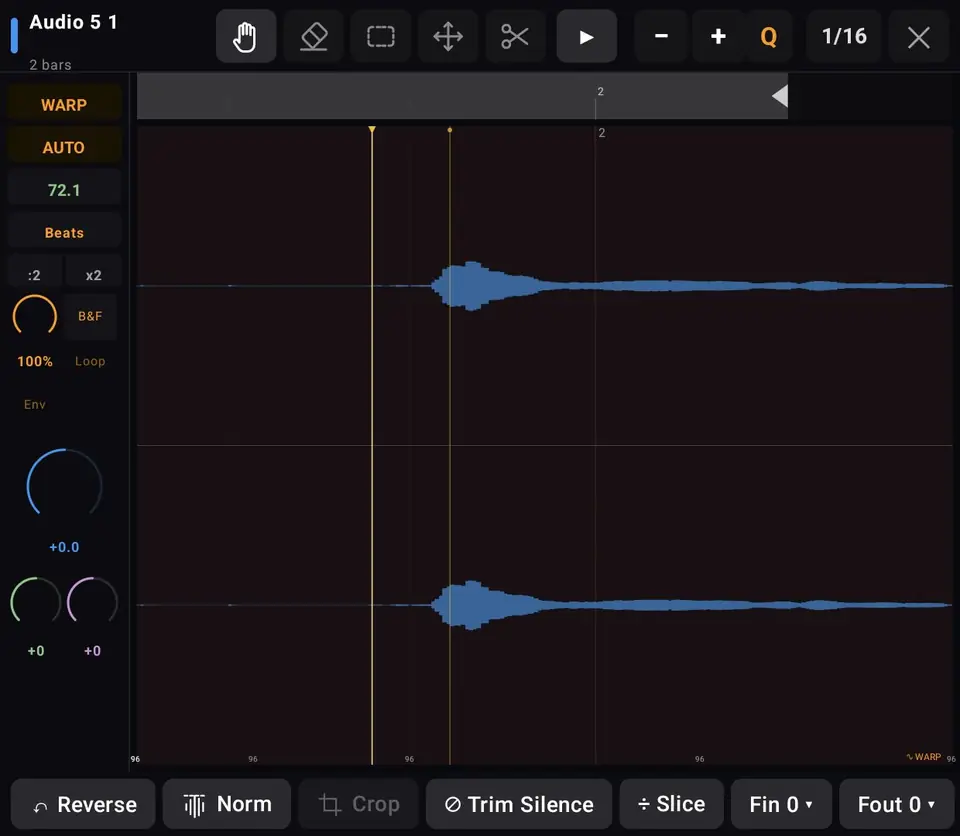
Task: Open the Fout 0 fade-out dropdown
Action: 896,804
